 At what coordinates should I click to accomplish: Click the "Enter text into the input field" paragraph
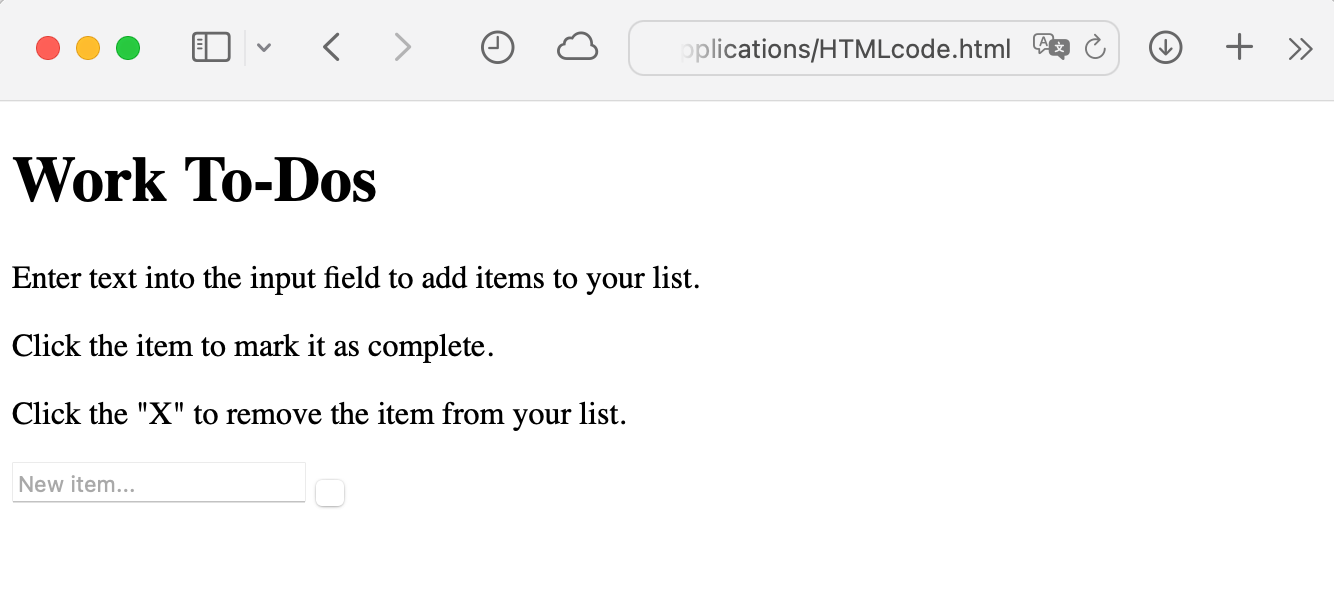click(355, 277)
